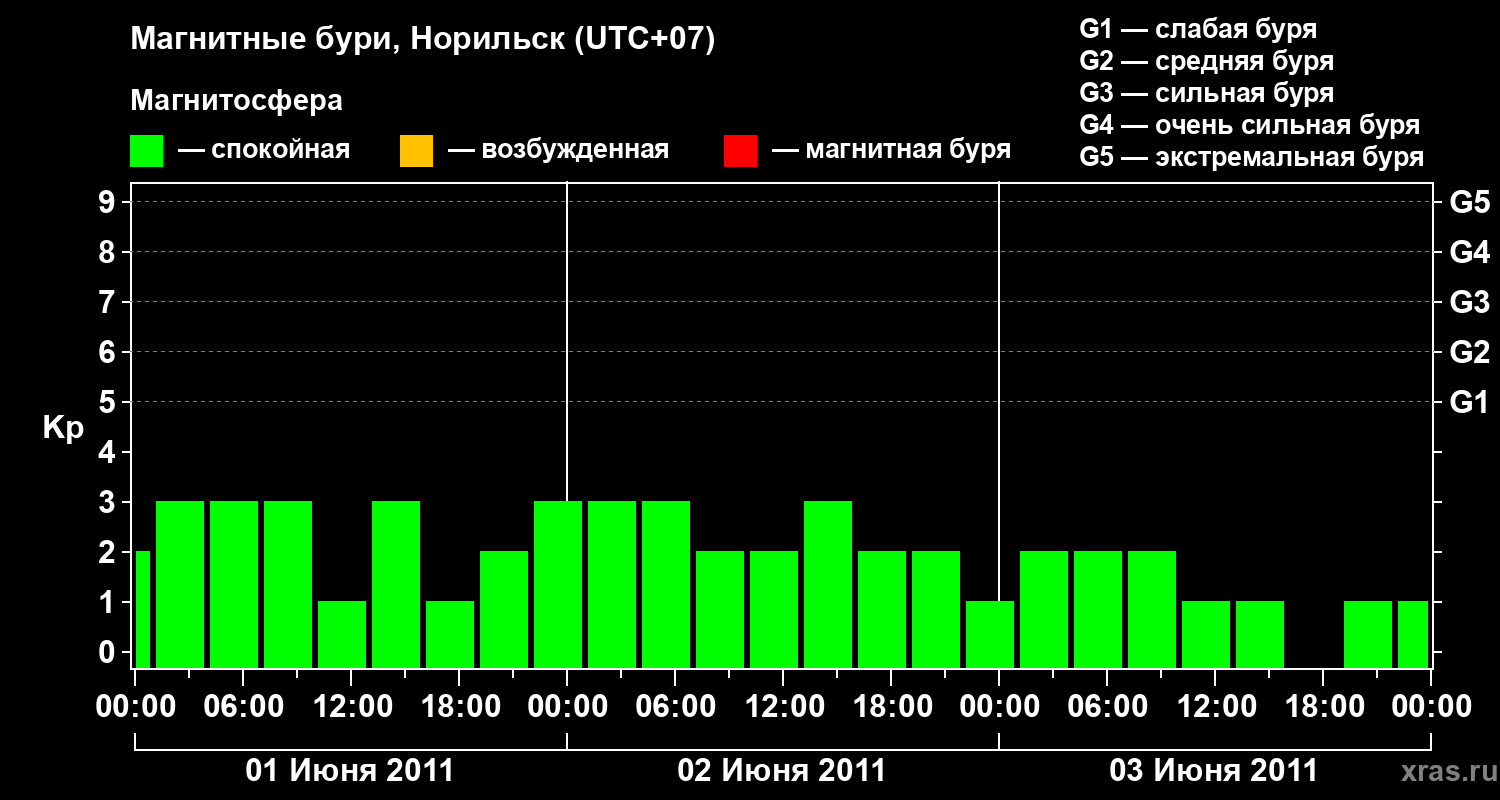Screen dimensions: 1500x800
Task: Click the chart title 'Магнитные бури, Норильск (UTC+07)'
Action: pos(423,40)
